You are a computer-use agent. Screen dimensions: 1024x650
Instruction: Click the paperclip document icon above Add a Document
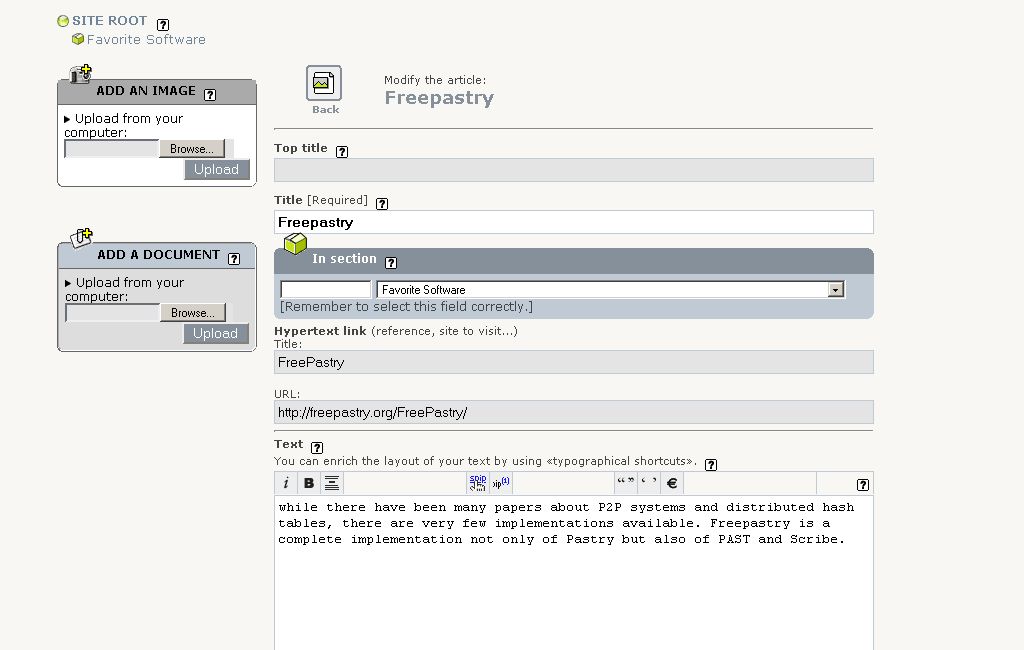click(x=82, y=238)
